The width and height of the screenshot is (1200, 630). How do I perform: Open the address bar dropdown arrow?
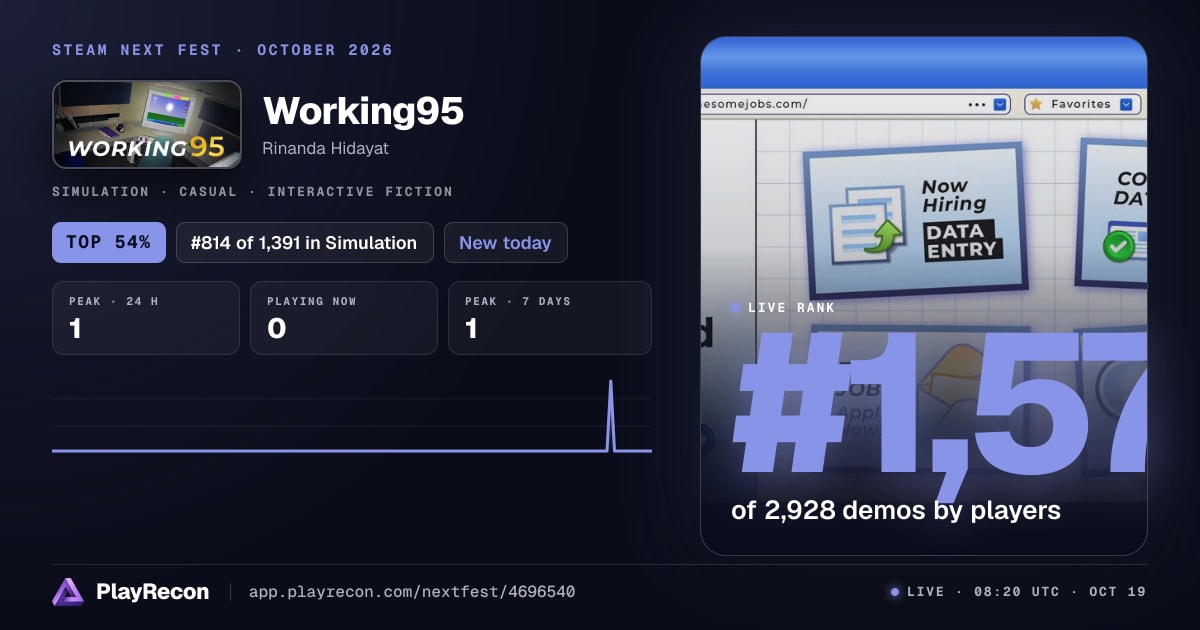click(x=1001, y=104)
